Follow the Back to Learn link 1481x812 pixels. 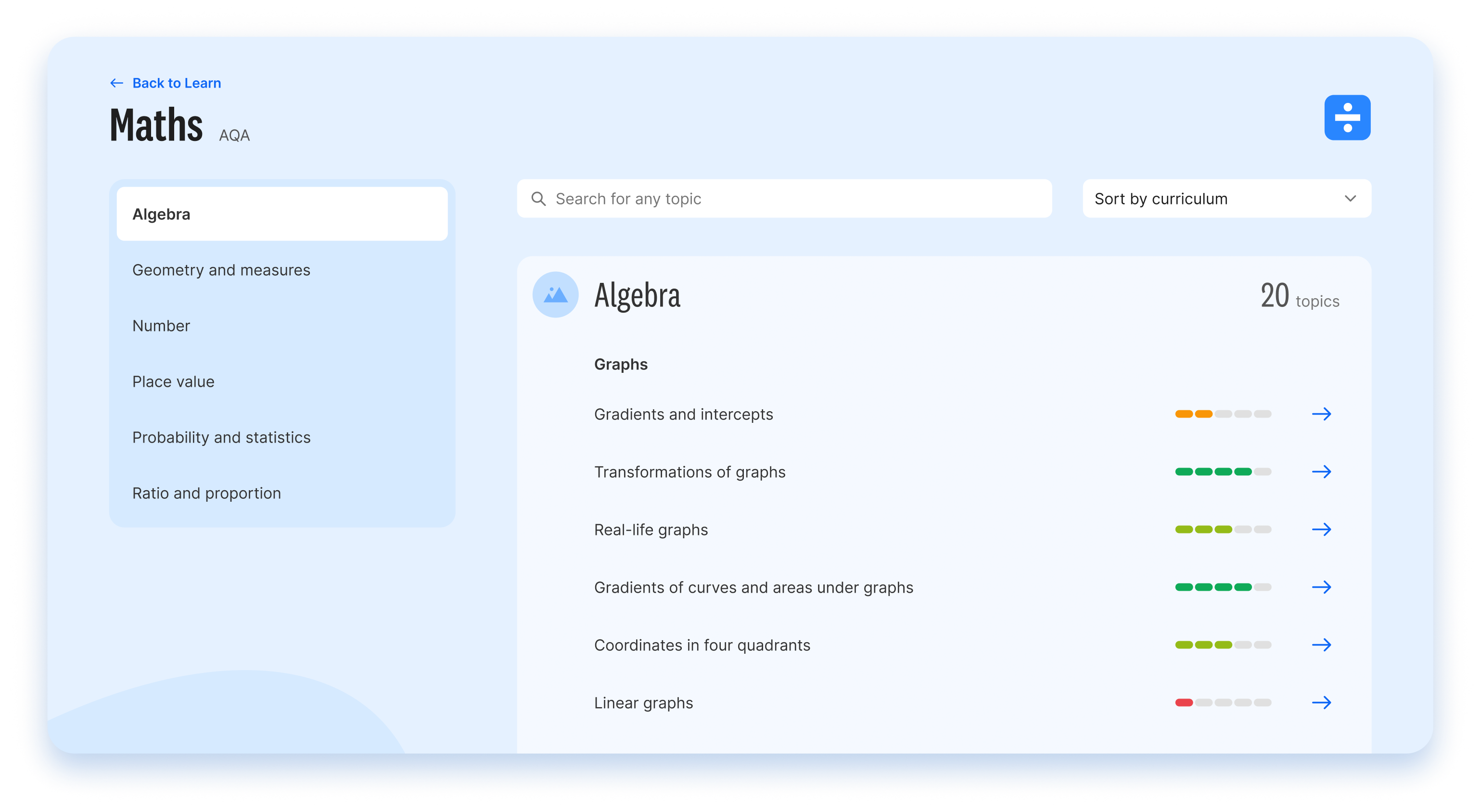coord(176,83)
